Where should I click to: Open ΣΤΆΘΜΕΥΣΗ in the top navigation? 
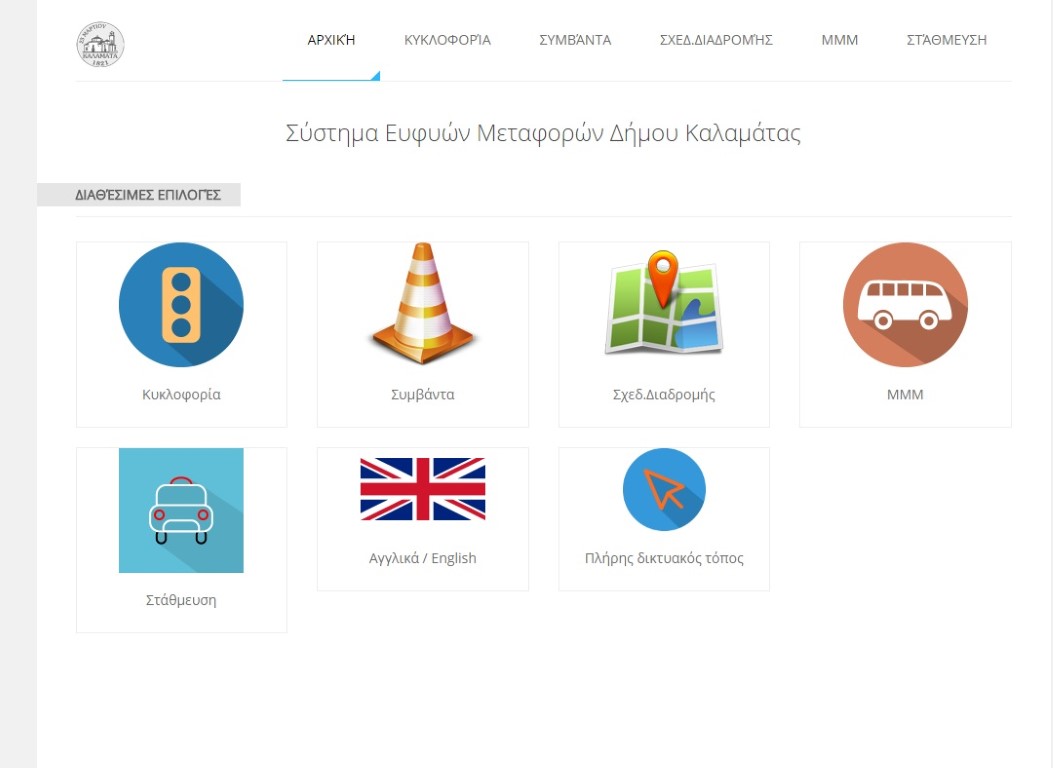click(x=947, y=40)
